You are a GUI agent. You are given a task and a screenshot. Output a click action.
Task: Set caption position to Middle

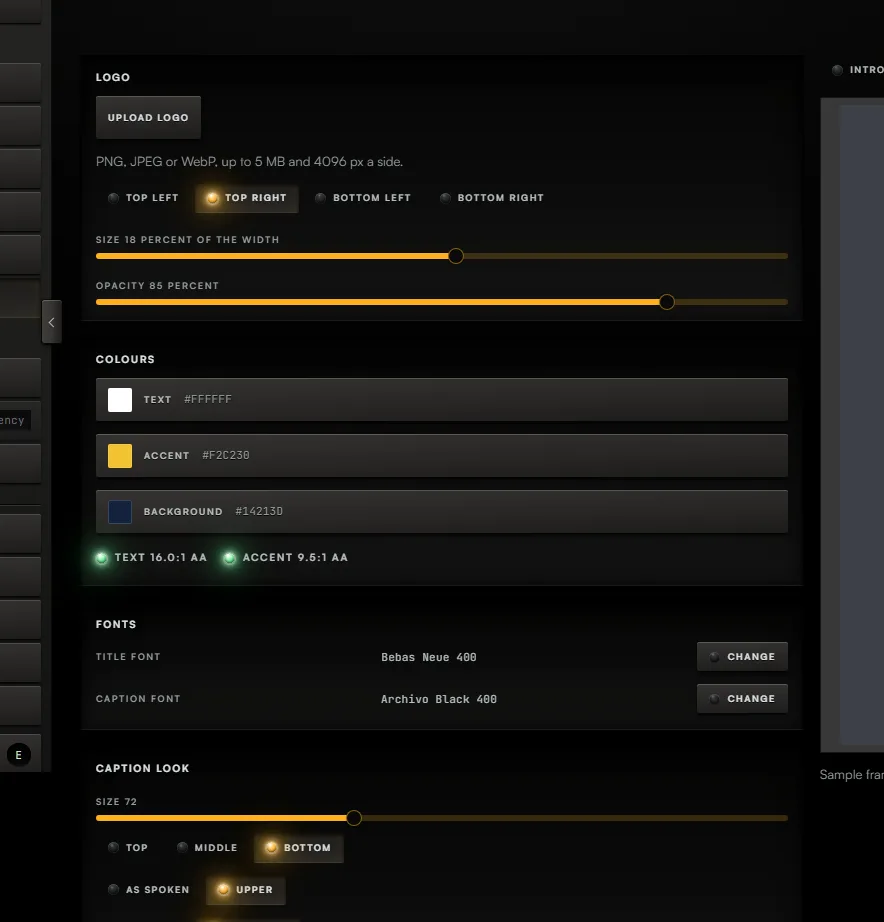pos(207,848)
